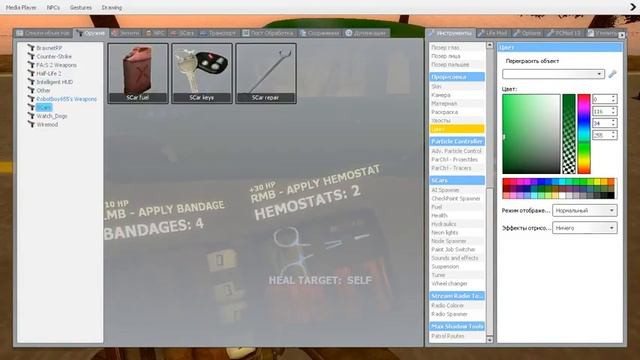640x360 pixels.
Task: Click the arrow at top-right of menu bar
Action: click(633, 7)
